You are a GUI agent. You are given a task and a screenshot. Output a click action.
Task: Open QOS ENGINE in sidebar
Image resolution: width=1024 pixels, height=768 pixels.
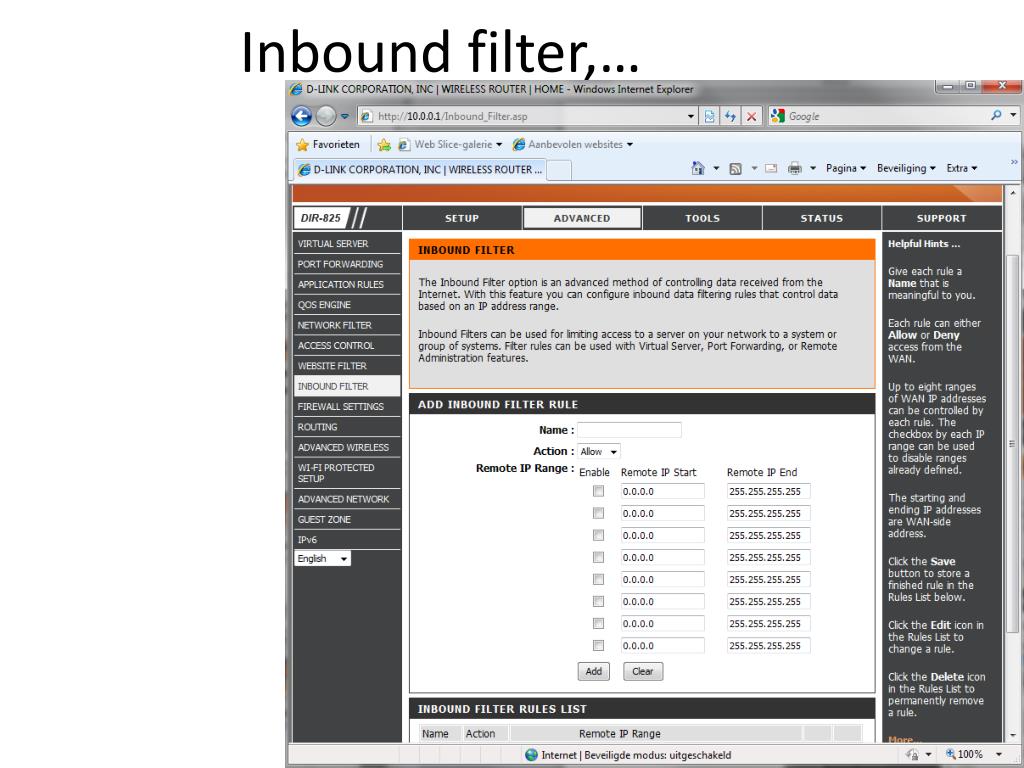(347, 304)
